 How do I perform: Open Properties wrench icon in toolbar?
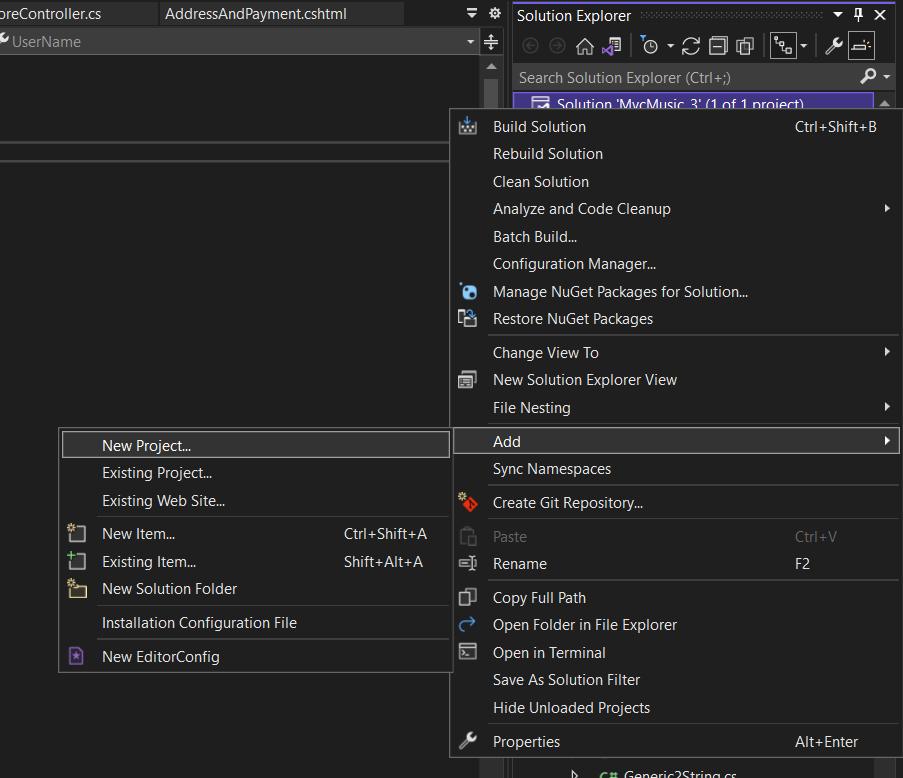[x=833, y=46]
